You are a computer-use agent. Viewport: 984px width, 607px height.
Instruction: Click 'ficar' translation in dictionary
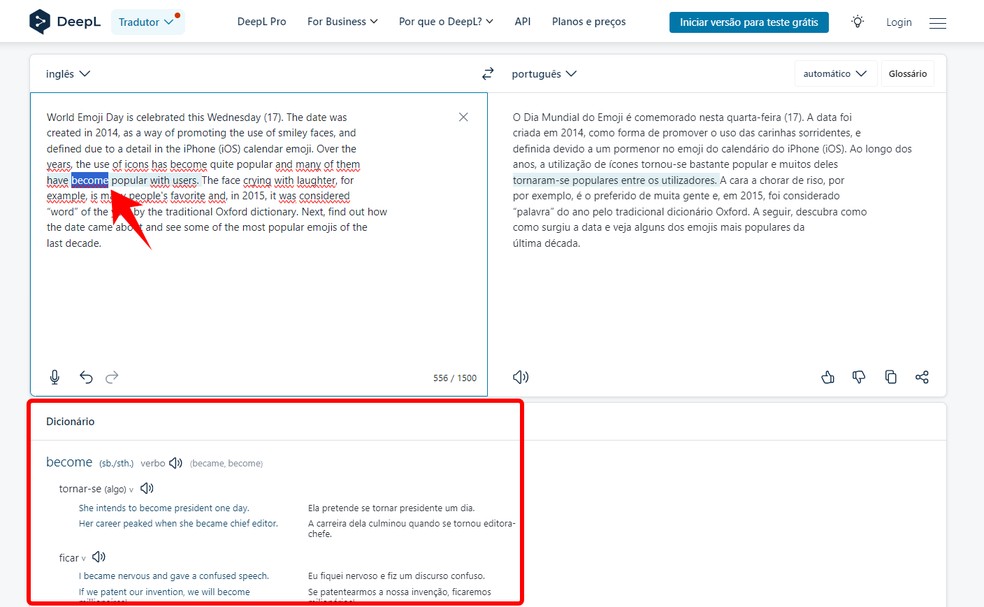(x=68, y=557)
